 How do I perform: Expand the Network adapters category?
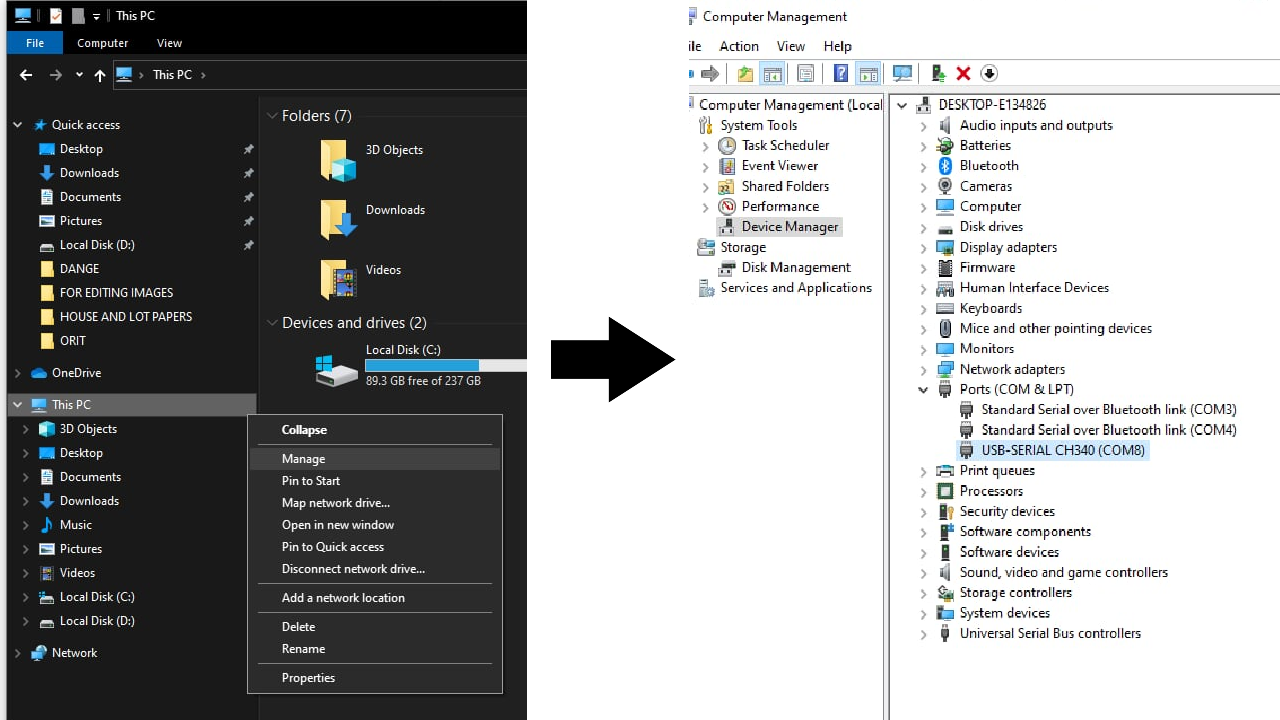[923, 369]
